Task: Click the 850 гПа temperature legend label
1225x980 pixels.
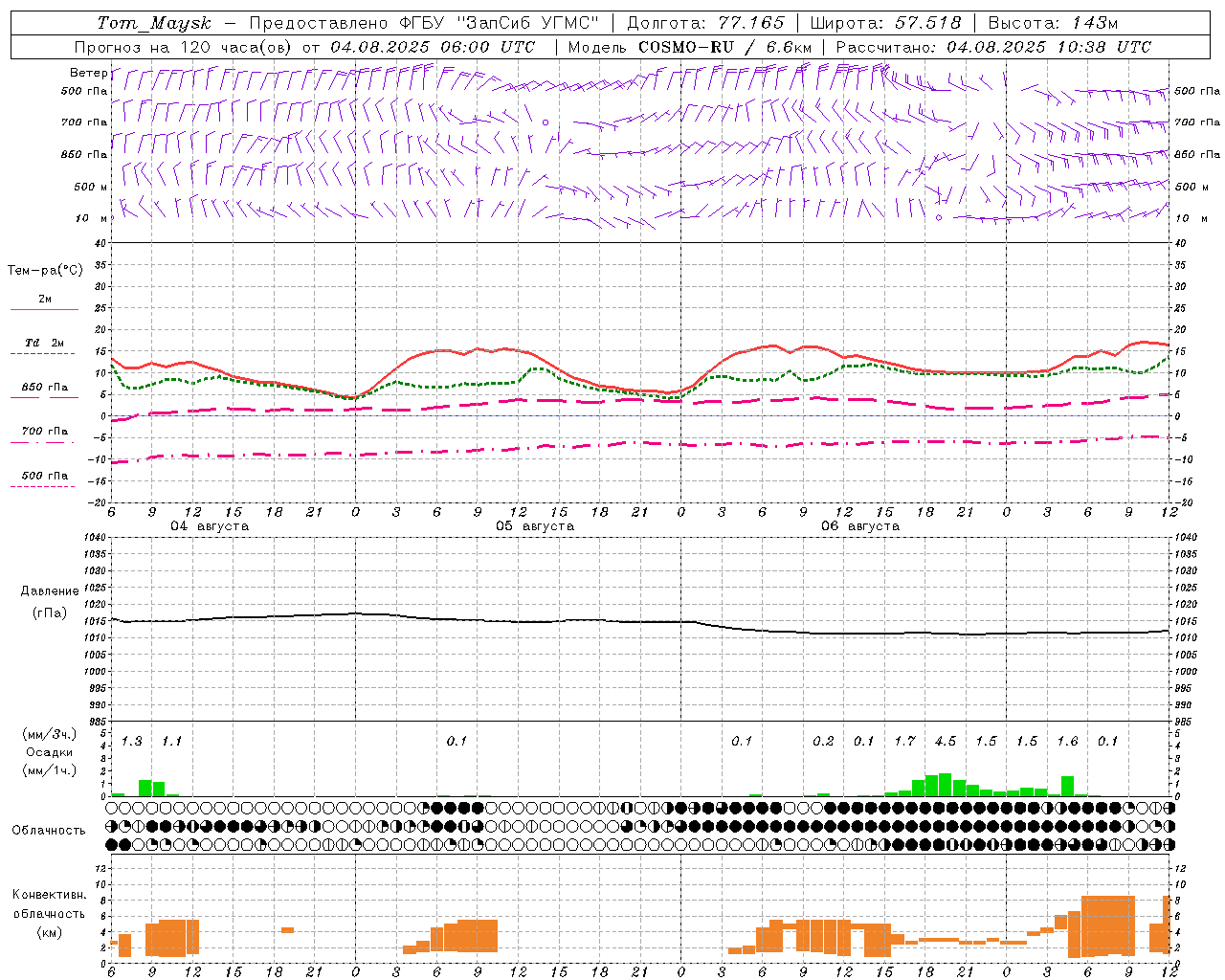Action: 45,388
